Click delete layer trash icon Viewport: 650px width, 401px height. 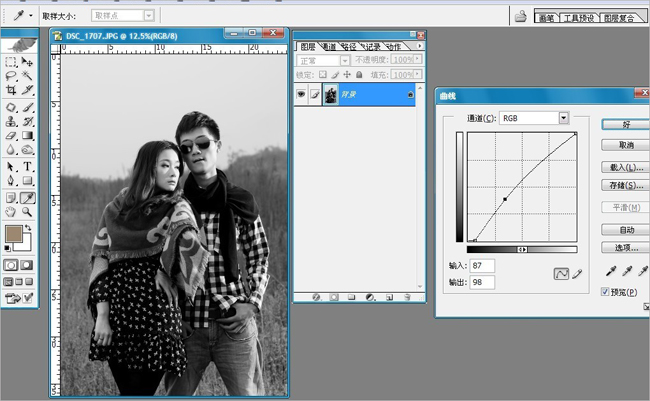pos(407,297)
